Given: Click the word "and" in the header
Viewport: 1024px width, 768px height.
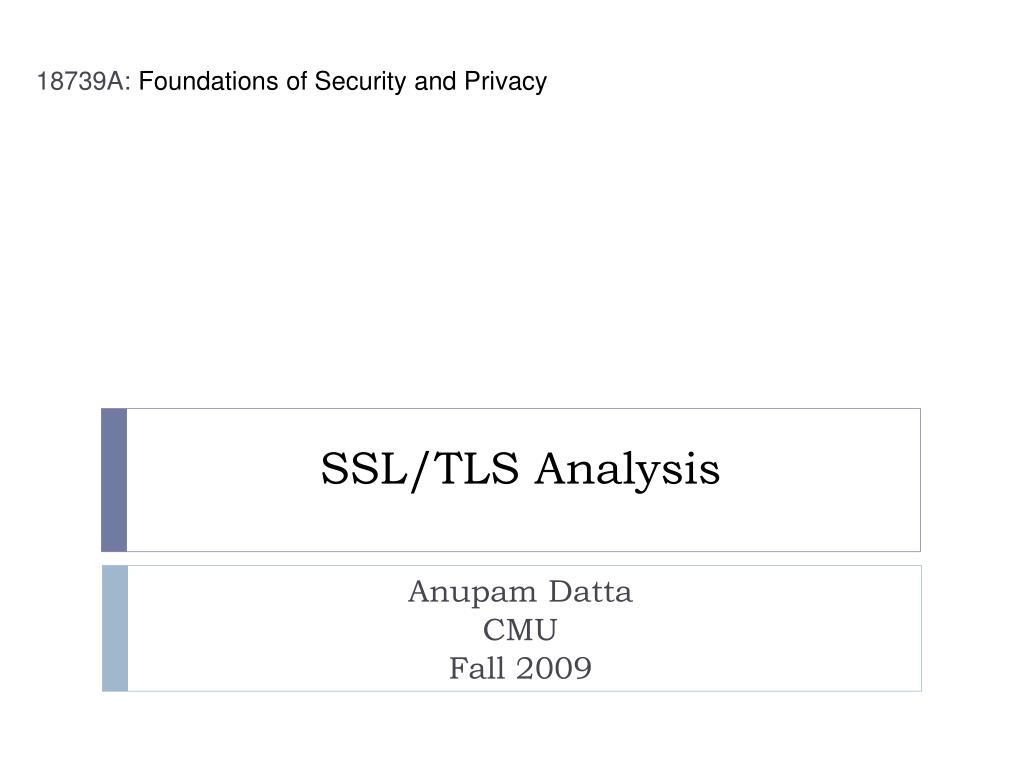Looking at the screenshot, I should (435, 81).
